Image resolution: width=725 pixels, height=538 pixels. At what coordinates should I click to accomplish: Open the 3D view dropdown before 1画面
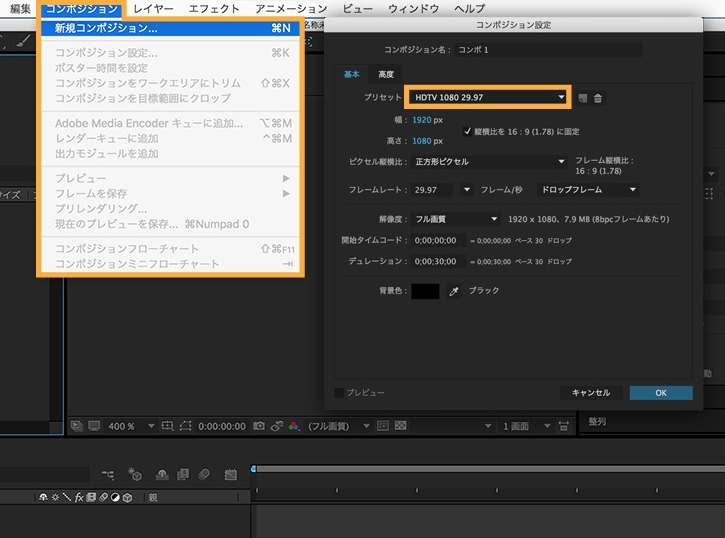click(x=452, y=426)
